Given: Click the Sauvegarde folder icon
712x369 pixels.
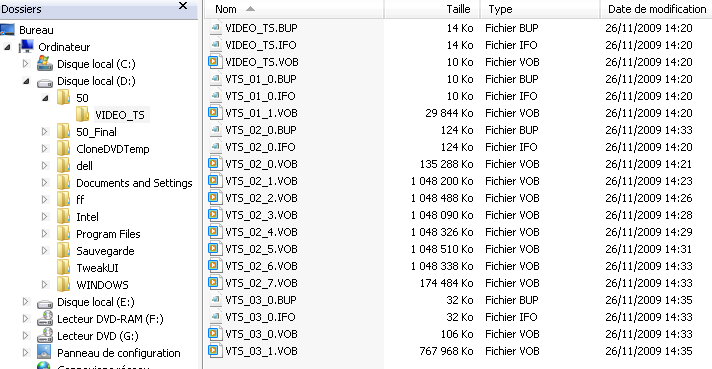Looking at the screenshot, I should tap(64, 251).
